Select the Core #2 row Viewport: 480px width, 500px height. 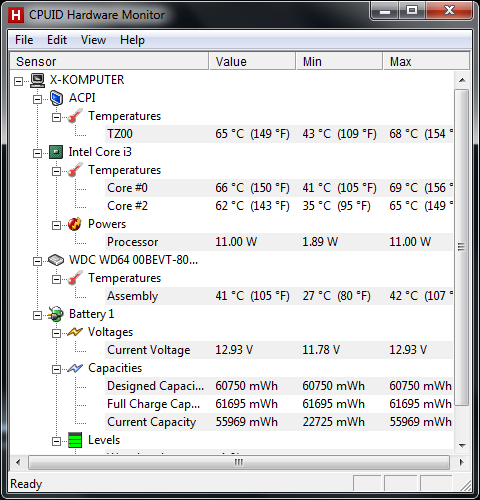click(279, 206)
